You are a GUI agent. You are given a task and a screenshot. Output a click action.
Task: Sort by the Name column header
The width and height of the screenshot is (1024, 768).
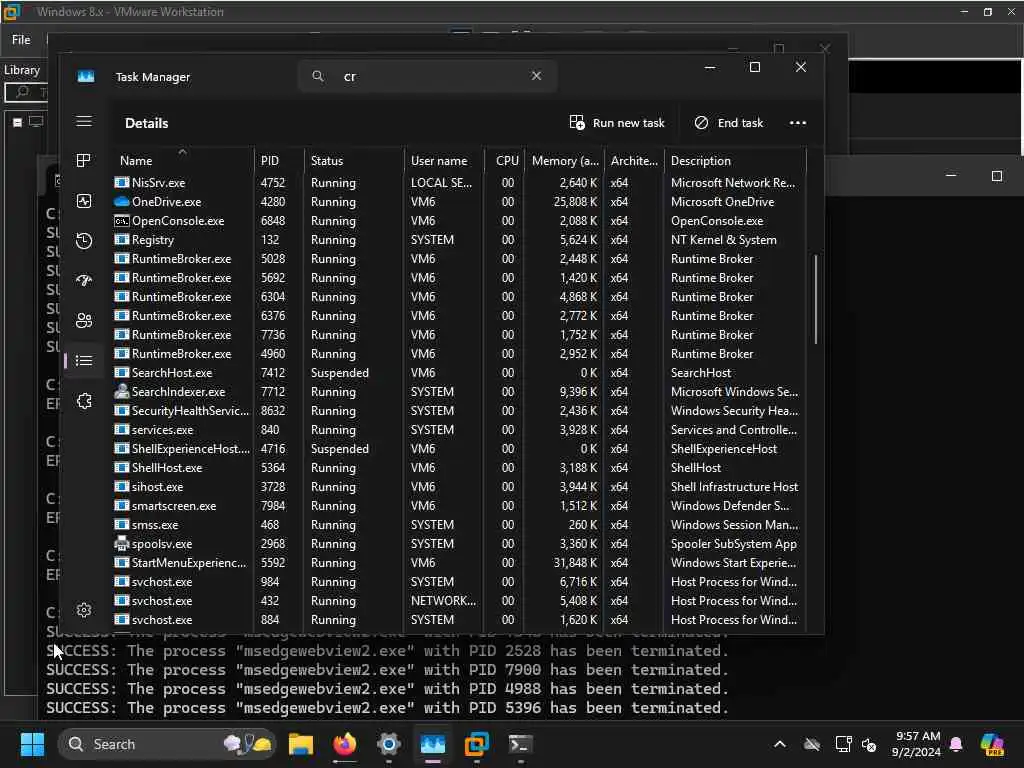[x=183, y=161]
